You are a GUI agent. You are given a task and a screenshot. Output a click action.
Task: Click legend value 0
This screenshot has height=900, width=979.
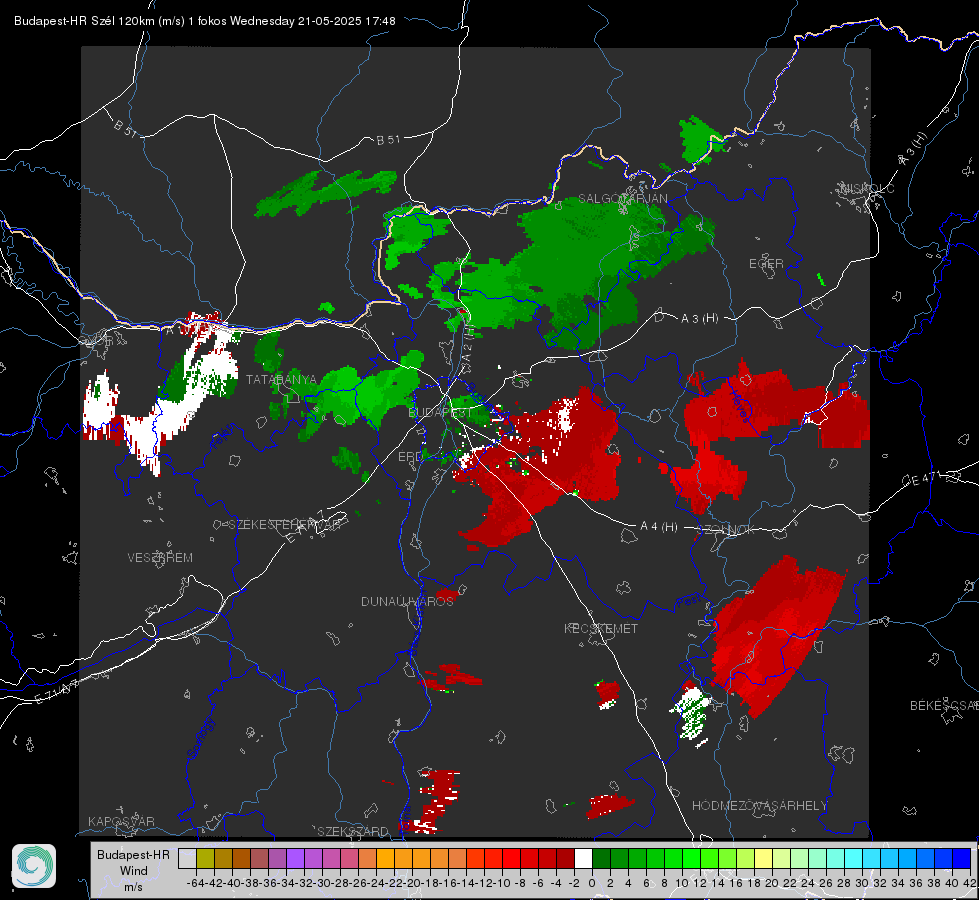pyautogui.click(x=592, y=883)
